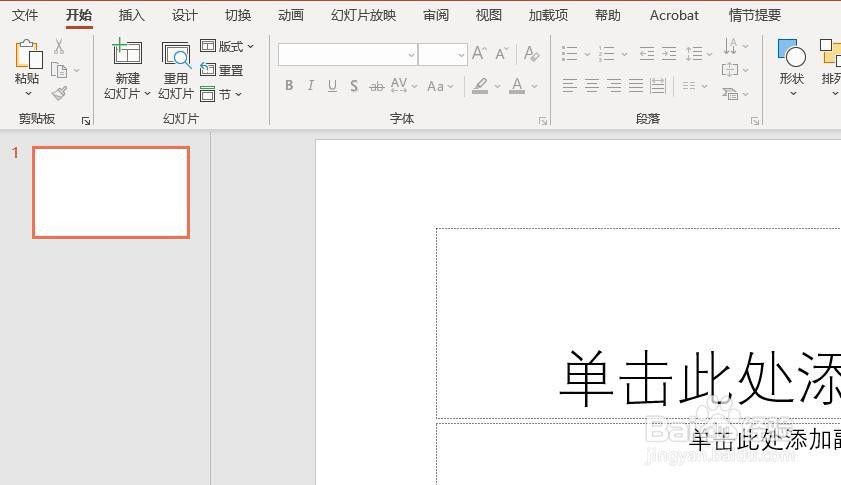Switch to the 视图 View tab
The height and width of the screenshot is (485, 841).
coord(489,15)
